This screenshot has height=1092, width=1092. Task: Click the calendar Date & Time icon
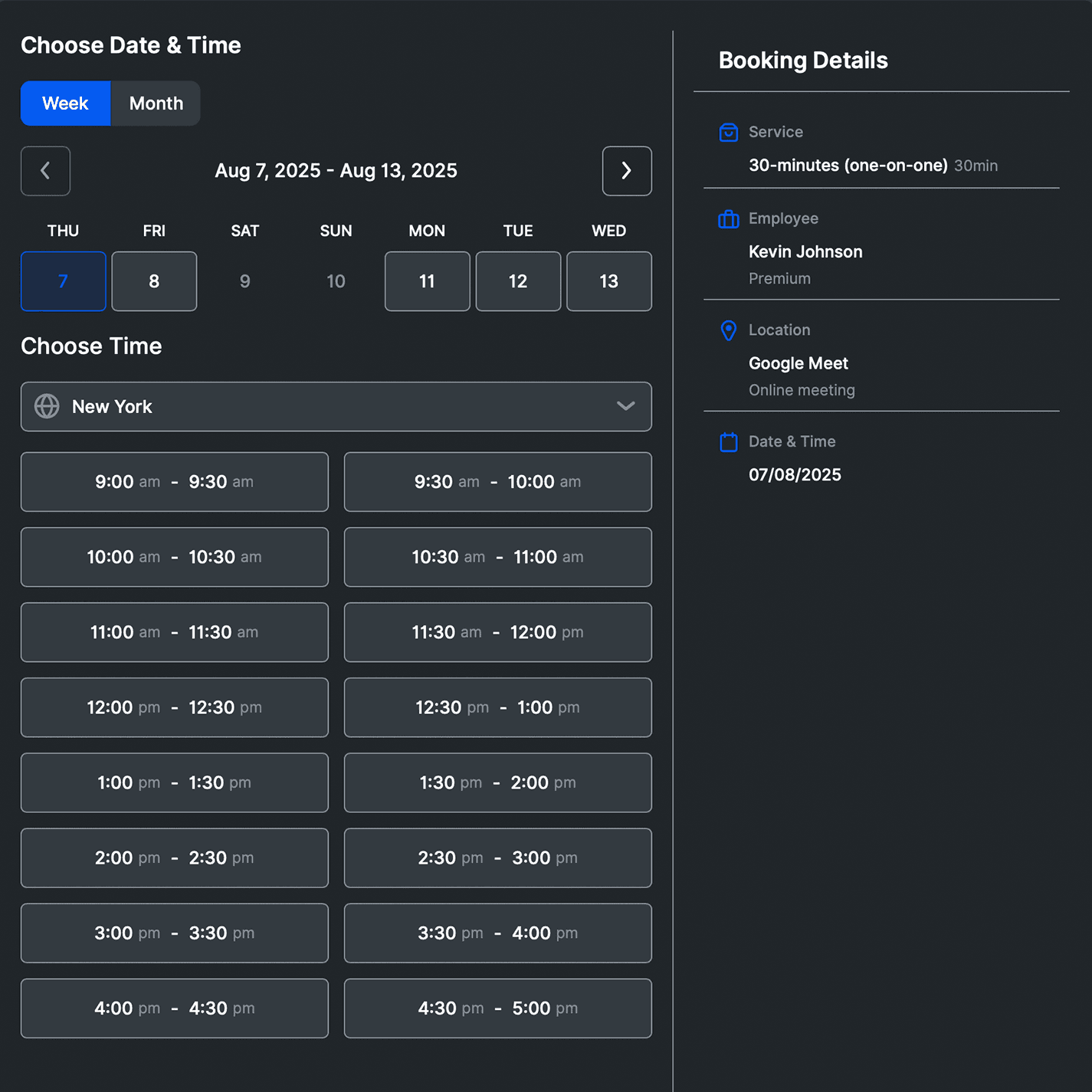point(728,442)
